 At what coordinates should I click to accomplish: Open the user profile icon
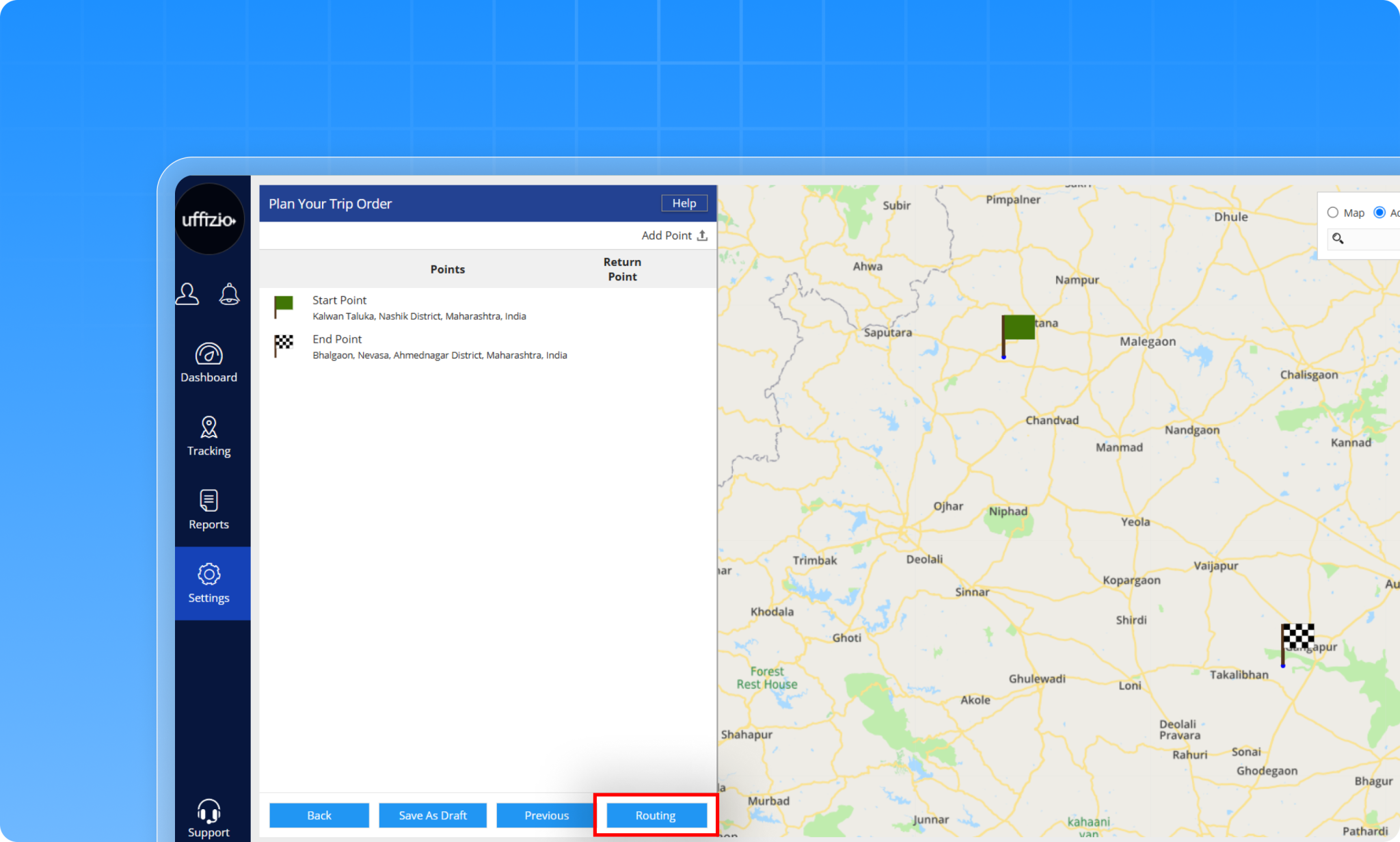pos(187,294)
